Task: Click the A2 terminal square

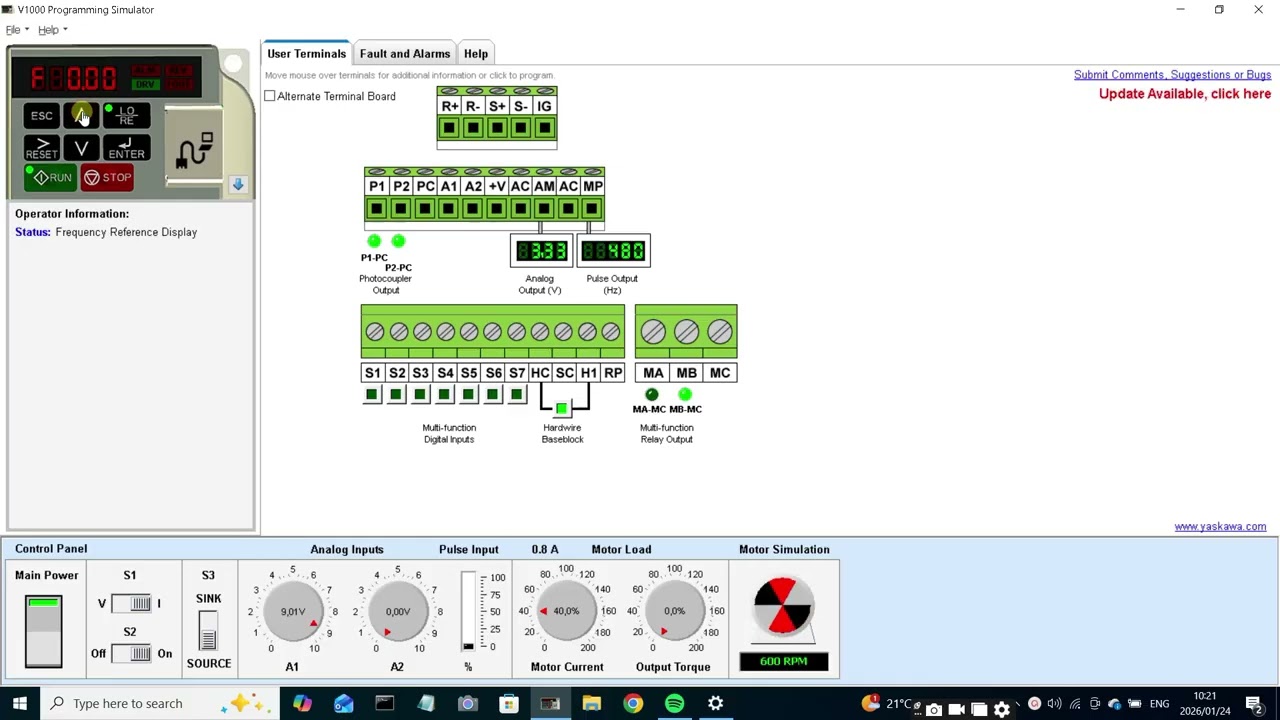Action: [472, 209]
